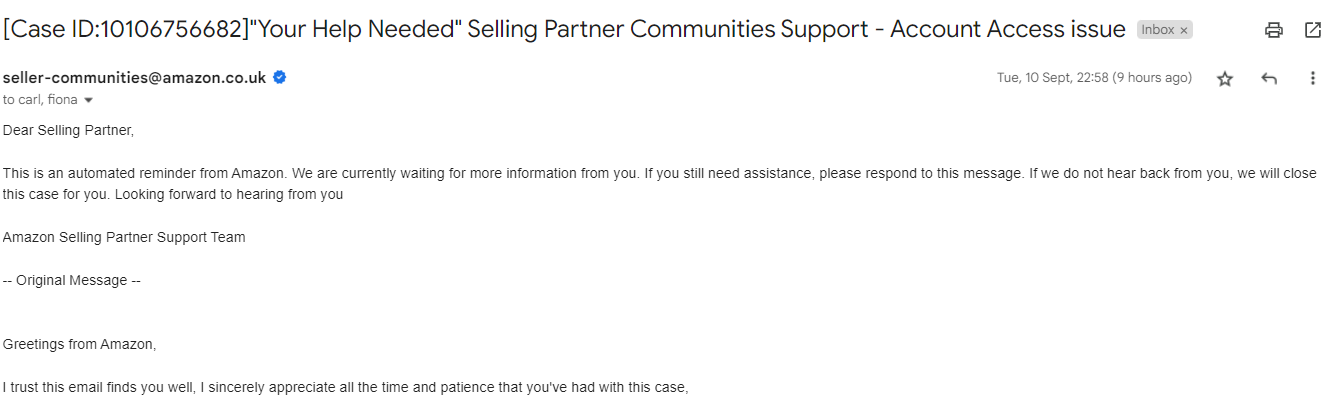Click the blue verified sender badge
This screenshot has height=399, width=1336.
(x=280, y=77)
